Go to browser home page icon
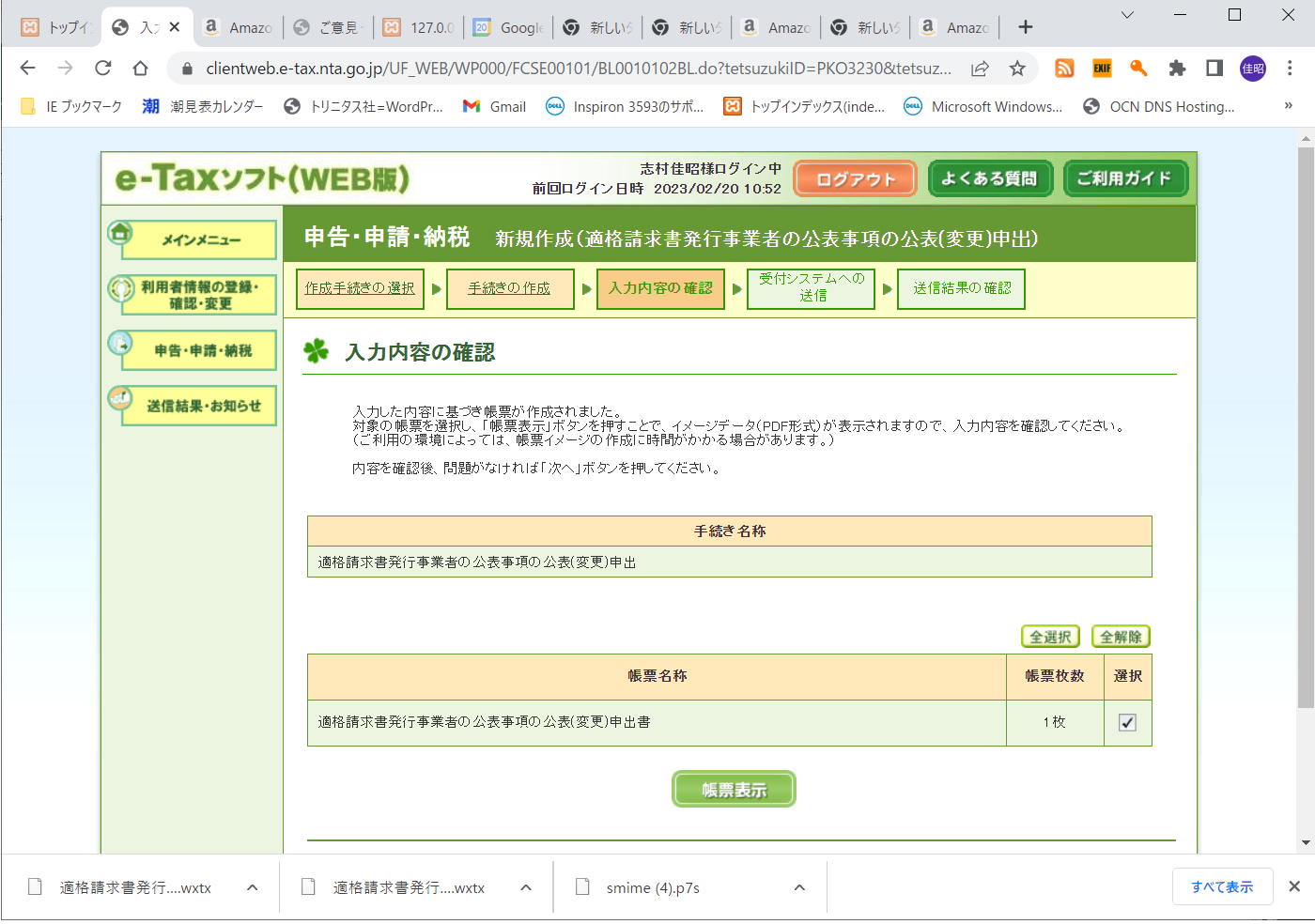Screen dimensions: 1315x924 pyautogui.click(x=141, y=68)
